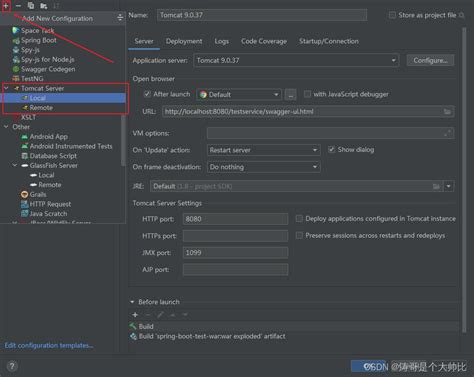Click the Save to folder icon

43,6
